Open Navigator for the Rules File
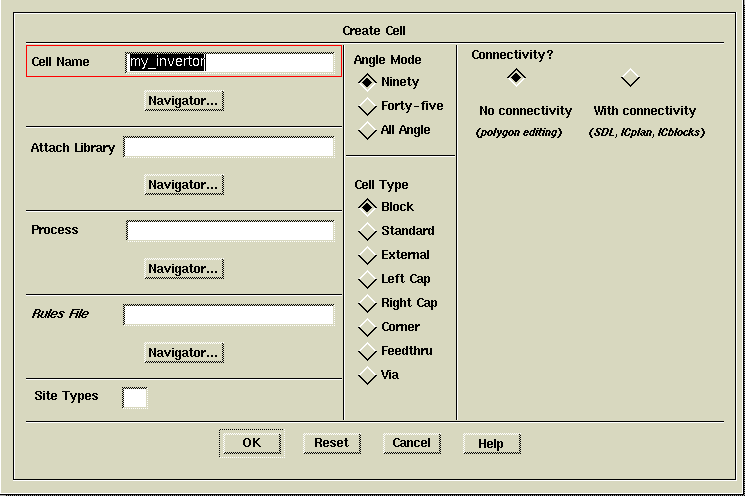The width and height of the screenshot is (745, 496). coord(182,353)
